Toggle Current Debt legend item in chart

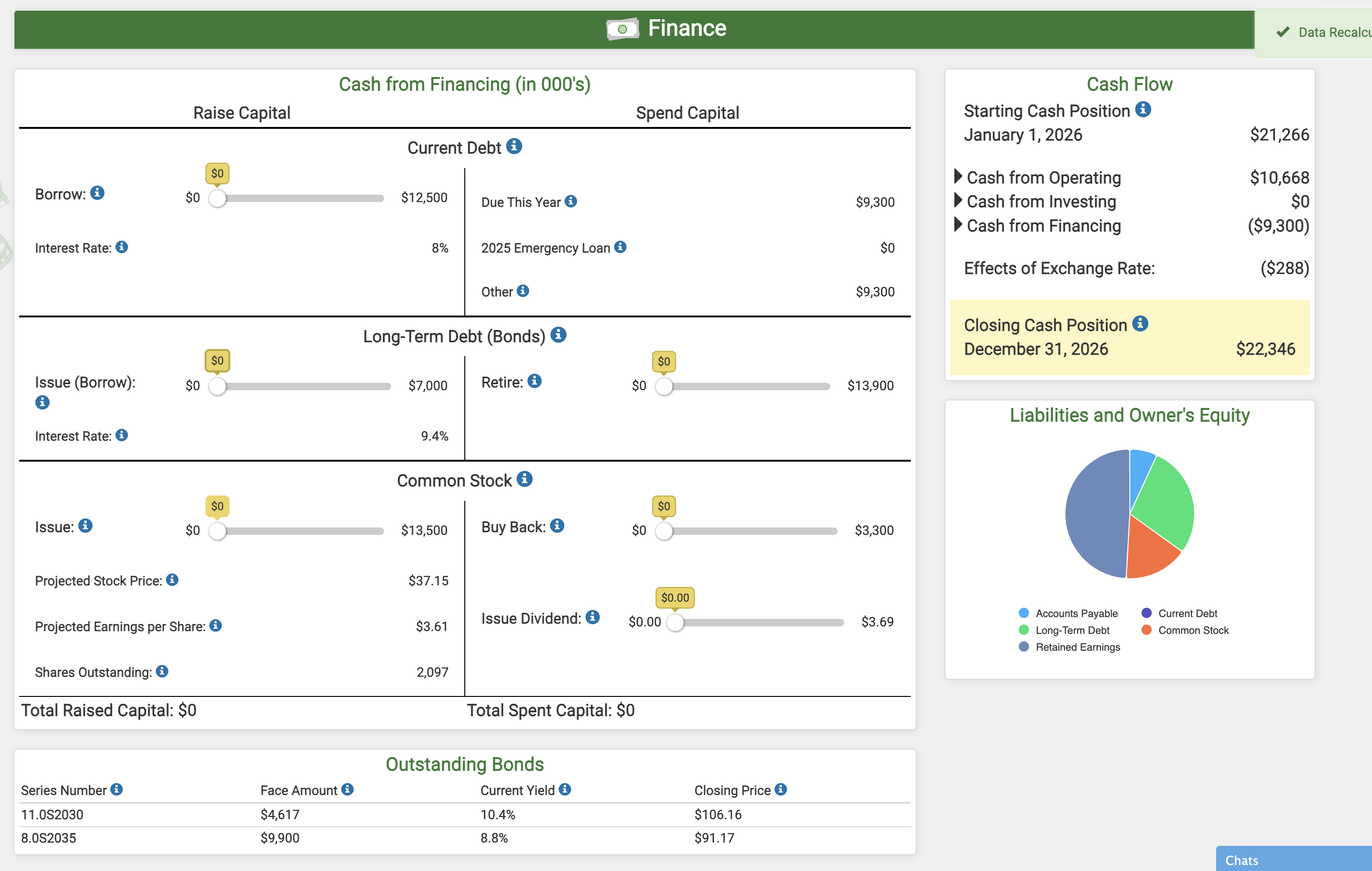coord(1179,613)
